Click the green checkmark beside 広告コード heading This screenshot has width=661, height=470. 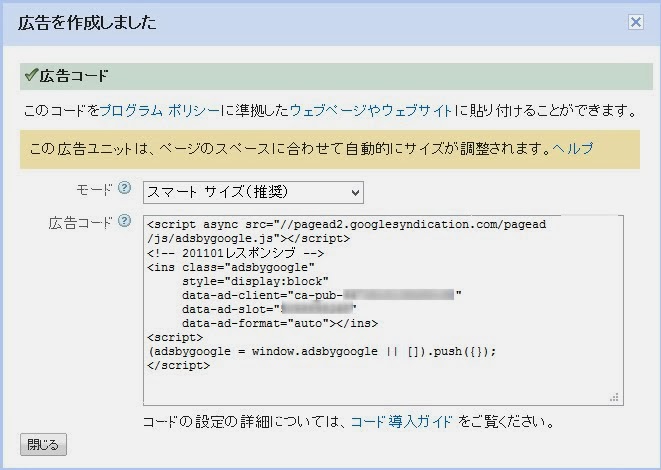coord(31,75)
